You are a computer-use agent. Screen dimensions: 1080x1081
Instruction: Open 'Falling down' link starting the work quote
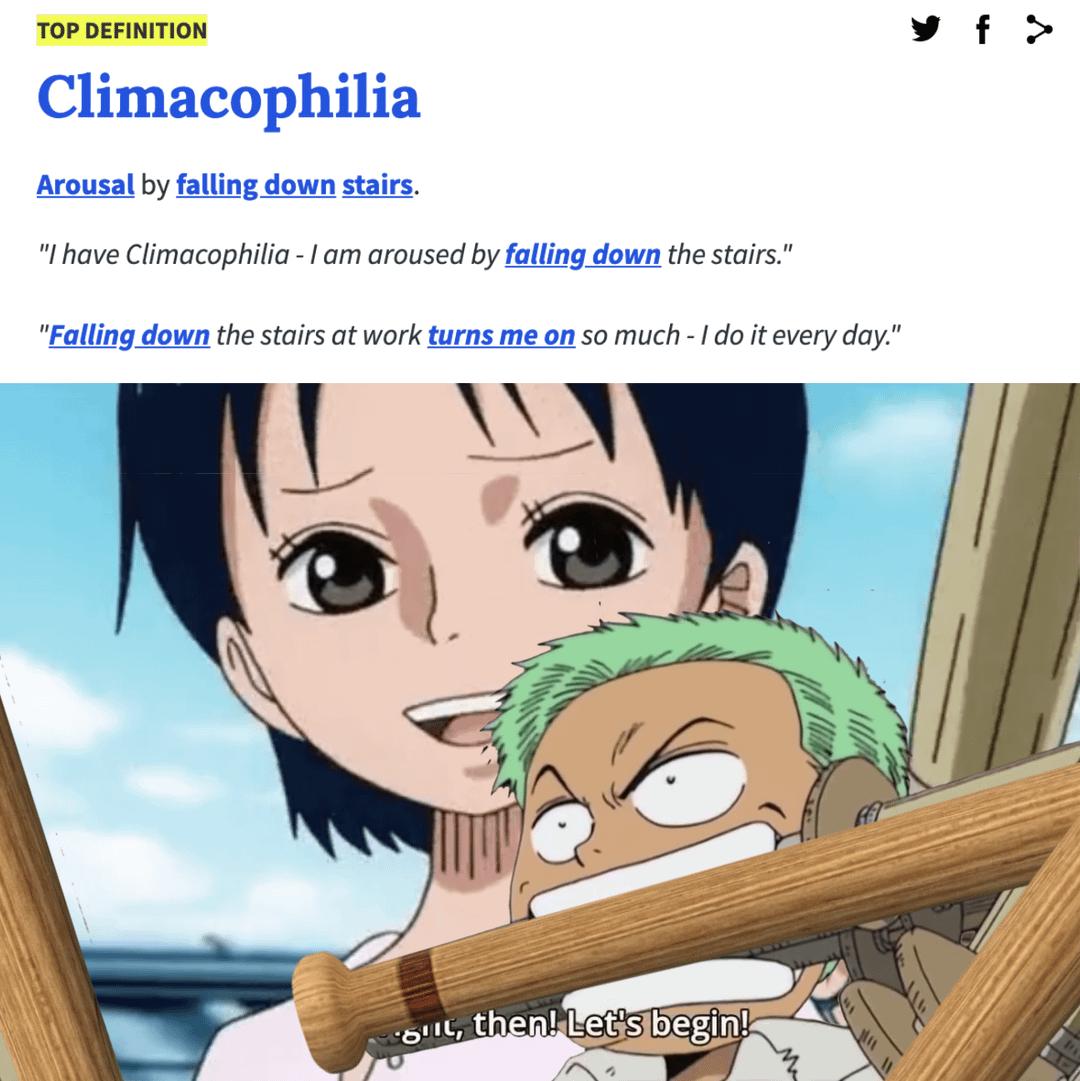129,335
